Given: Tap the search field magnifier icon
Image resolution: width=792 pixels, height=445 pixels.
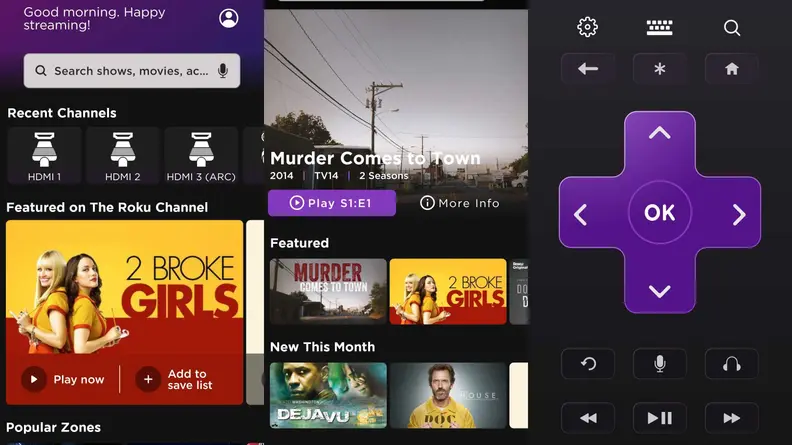Looking at the screenshot, I should 41,71.
